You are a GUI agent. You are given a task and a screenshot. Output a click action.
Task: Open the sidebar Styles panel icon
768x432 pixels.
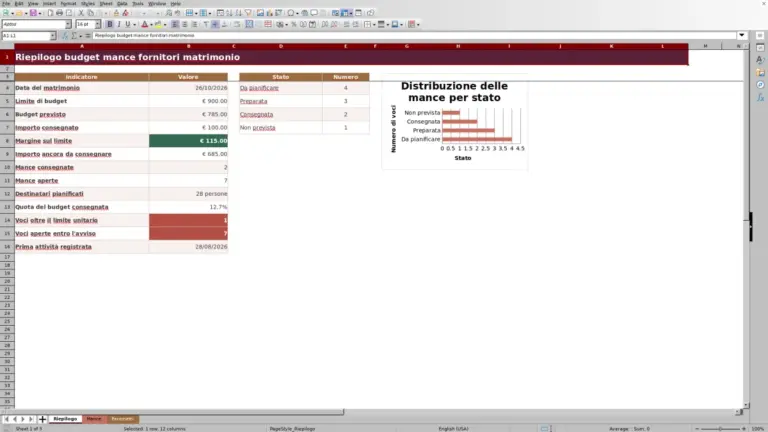(760, 60)
